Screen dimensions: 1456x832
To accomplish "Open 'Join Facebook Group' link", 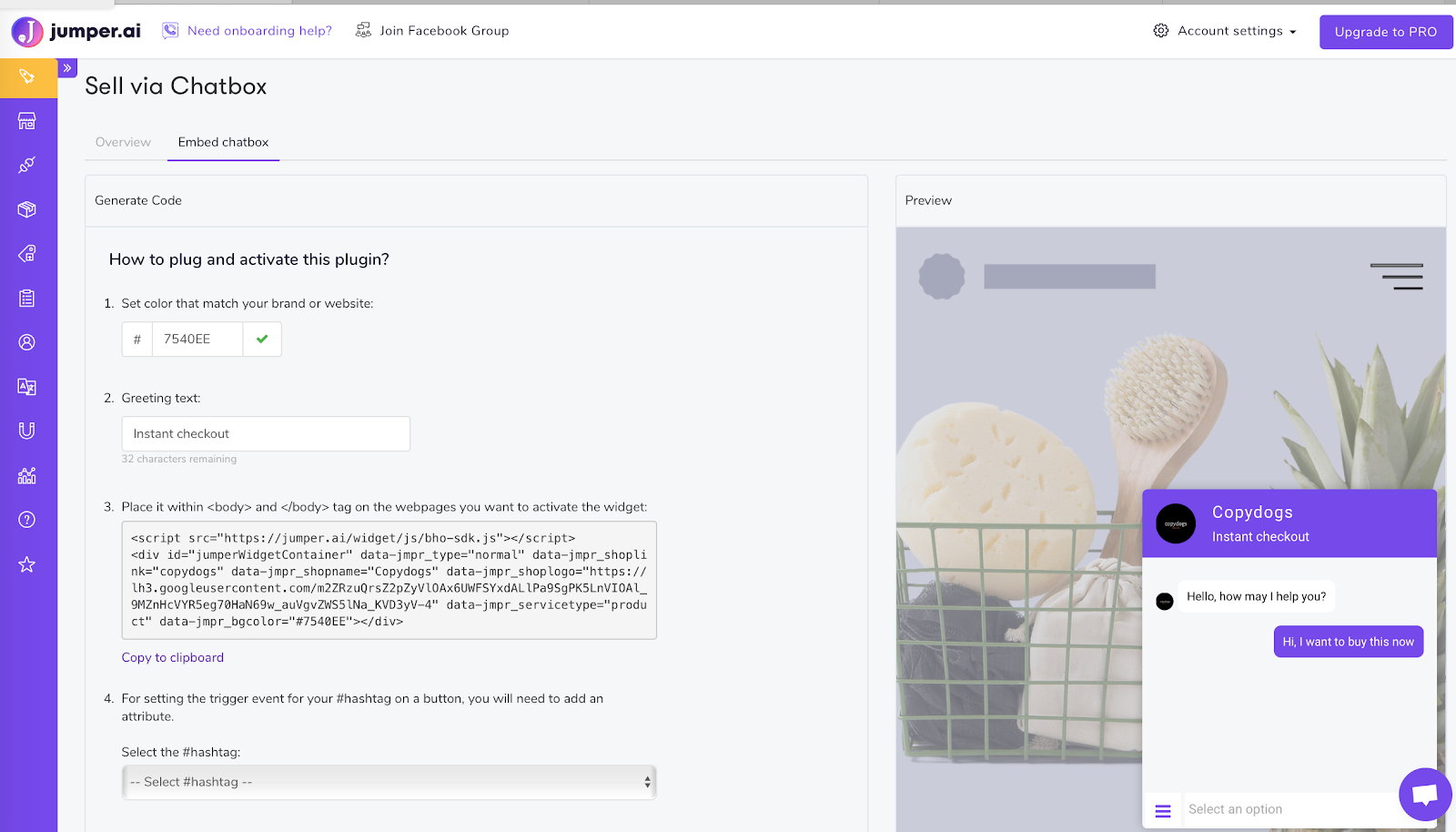I will click(x=444, y=31).
